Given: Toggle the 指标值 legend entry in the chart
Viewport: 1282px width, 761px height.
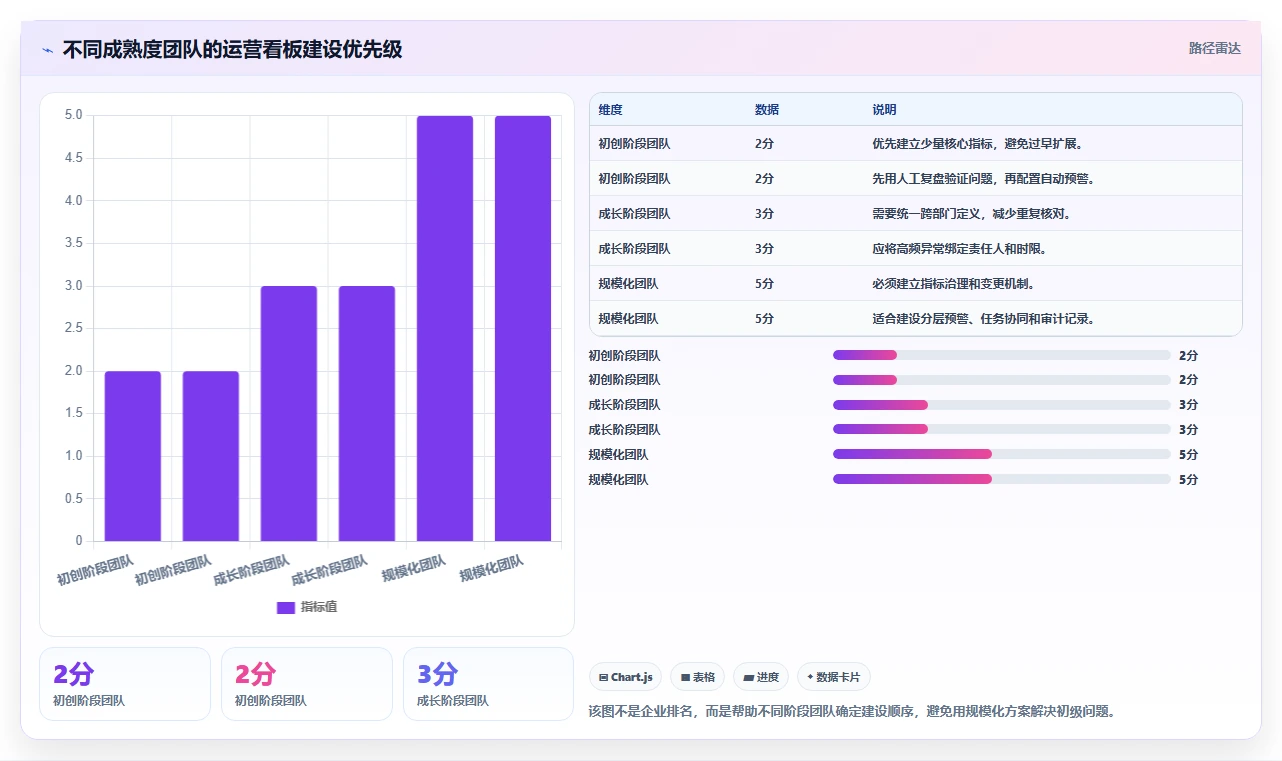Looking at the screenshot, I should [x=307, y=607].
